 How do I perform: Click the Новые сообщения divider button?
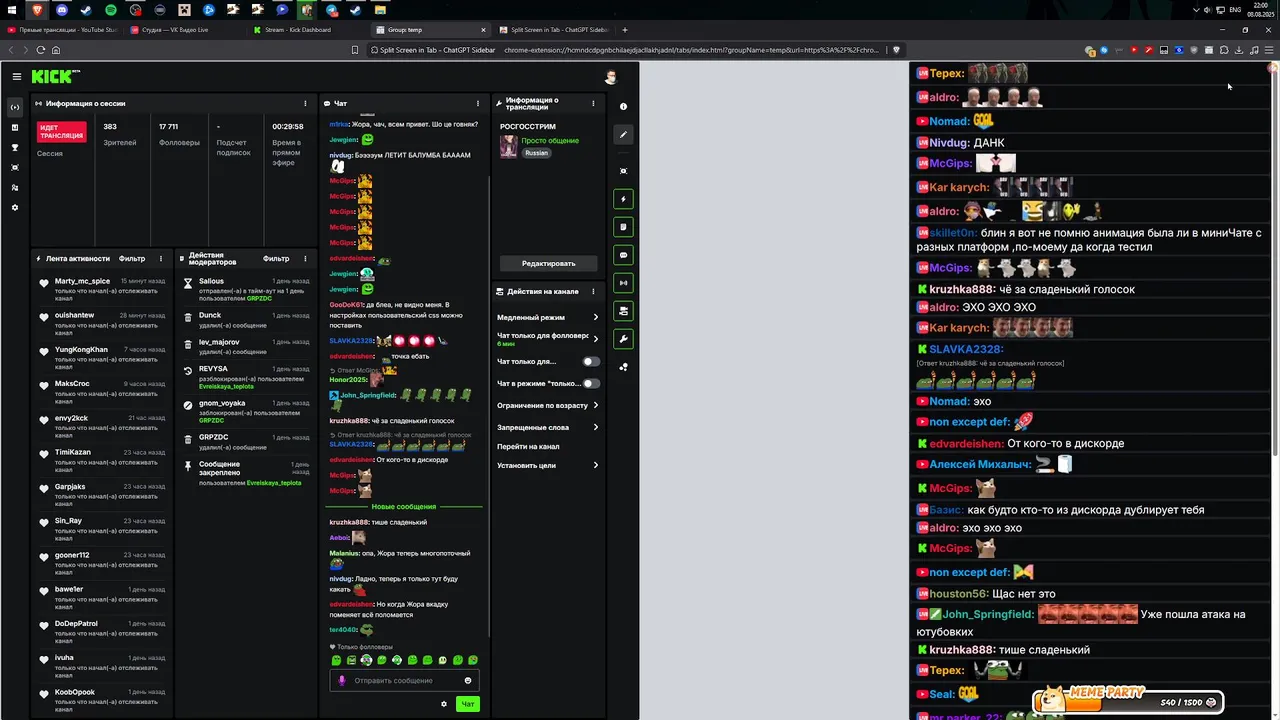tap(404, 507)
